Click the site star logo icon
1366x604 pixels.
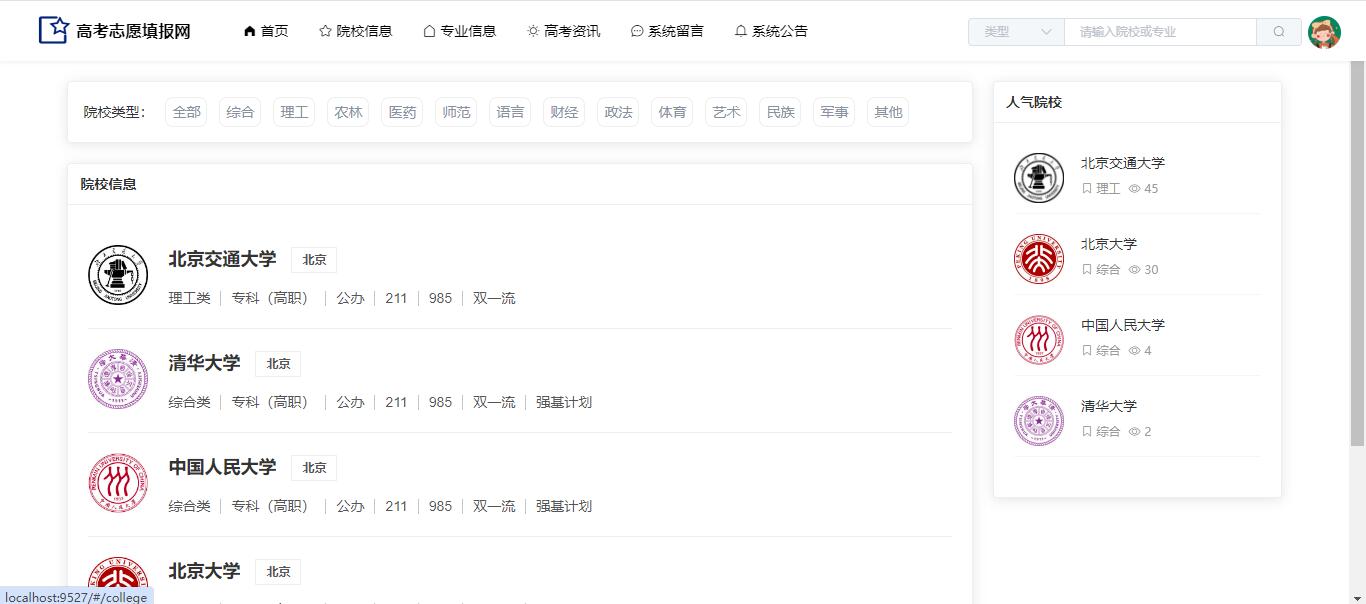pyautogui.click(x=53, y=30)
